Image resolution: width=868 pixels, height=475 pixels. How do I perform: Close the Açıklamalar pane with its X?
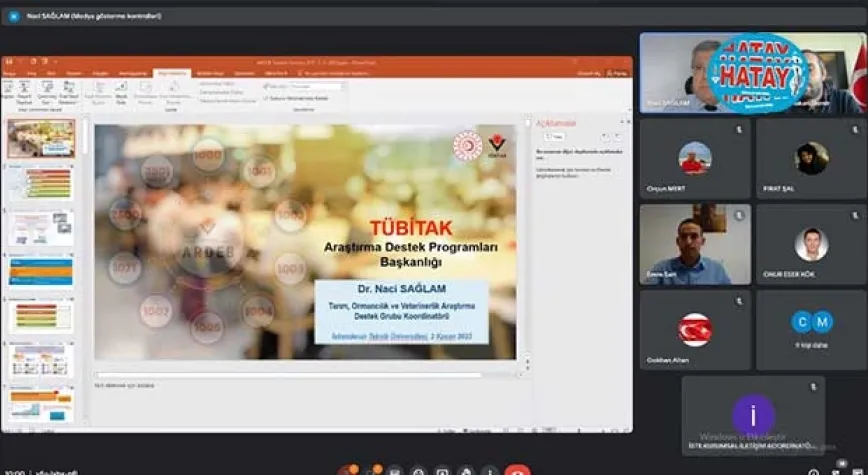[x=628, y=122]
